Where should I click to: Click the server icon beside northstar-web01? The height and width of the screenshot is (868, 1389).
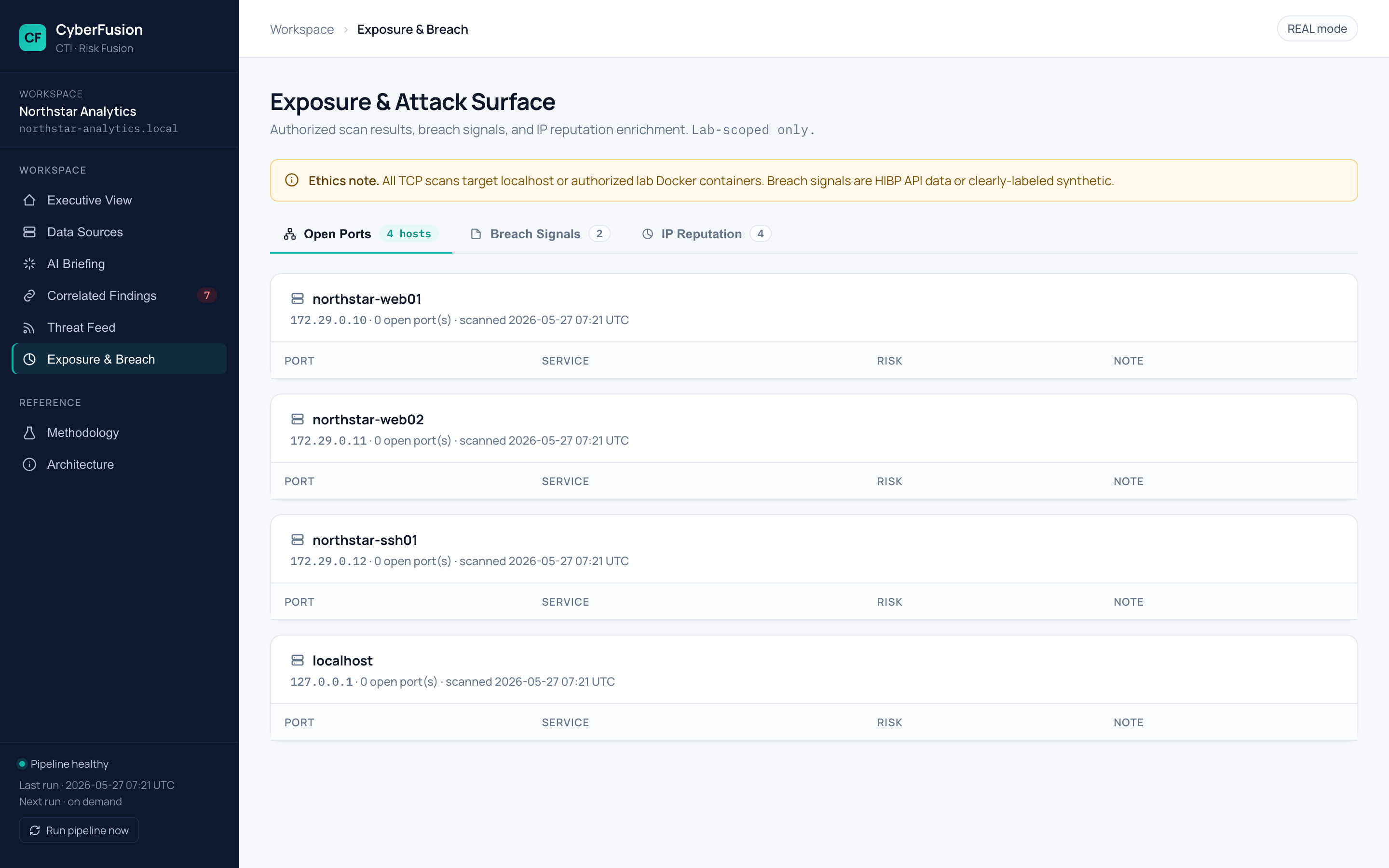point(297,298)
